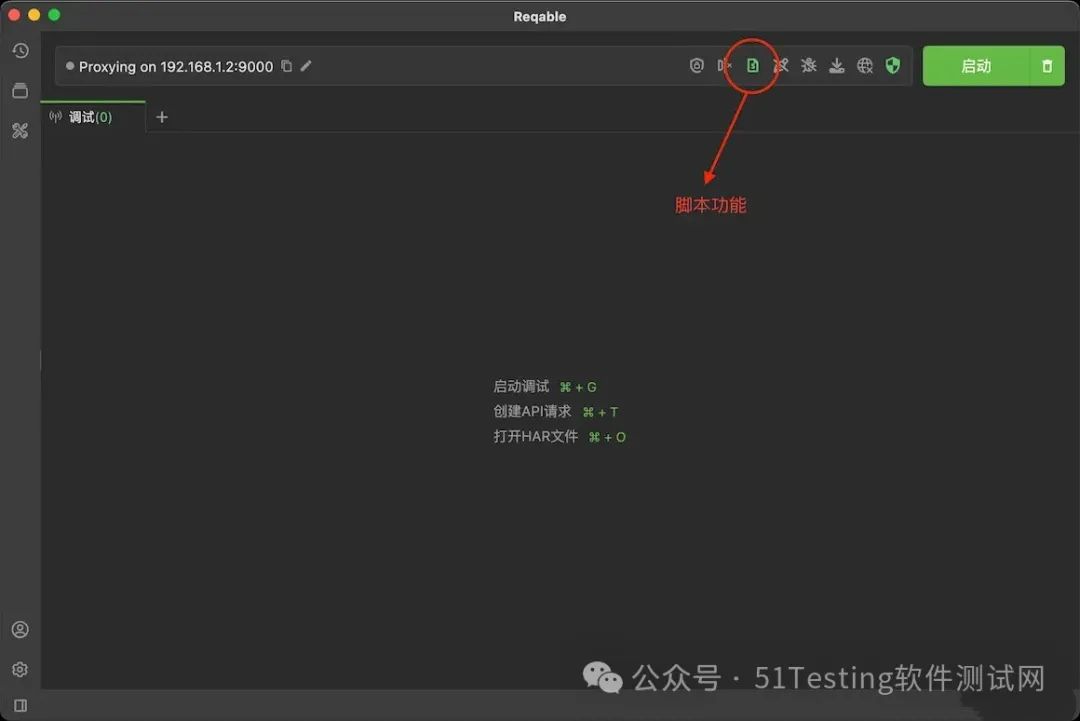Open the Script feature icon
1080x721 pixels.
752,65
